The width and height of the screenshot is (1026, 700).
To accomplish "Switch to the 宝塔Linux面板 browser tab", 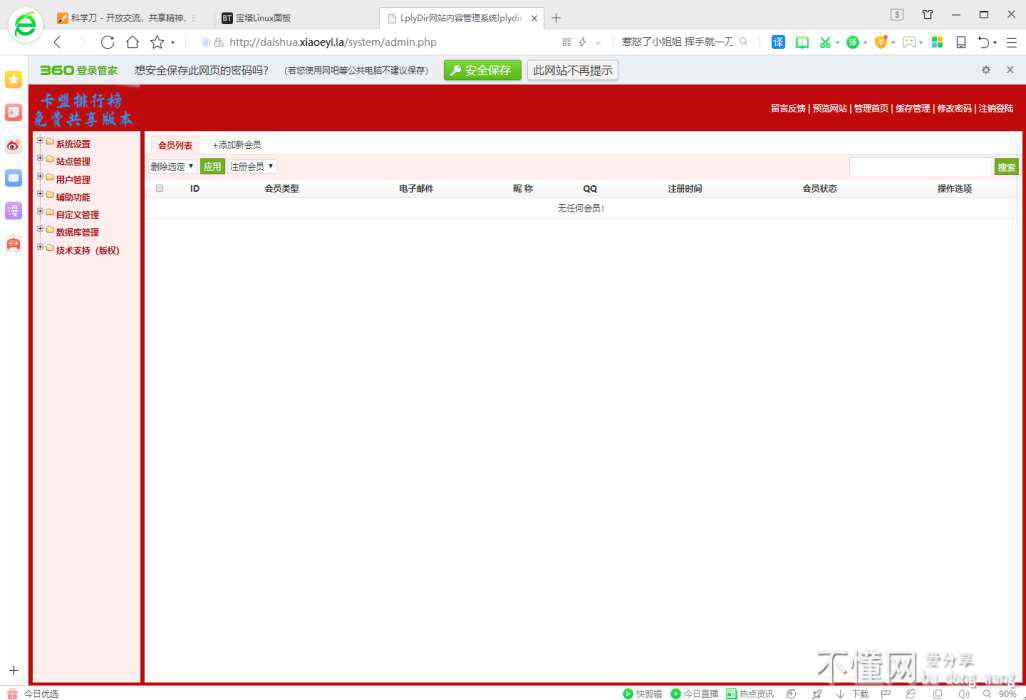I will pos(263,18).
